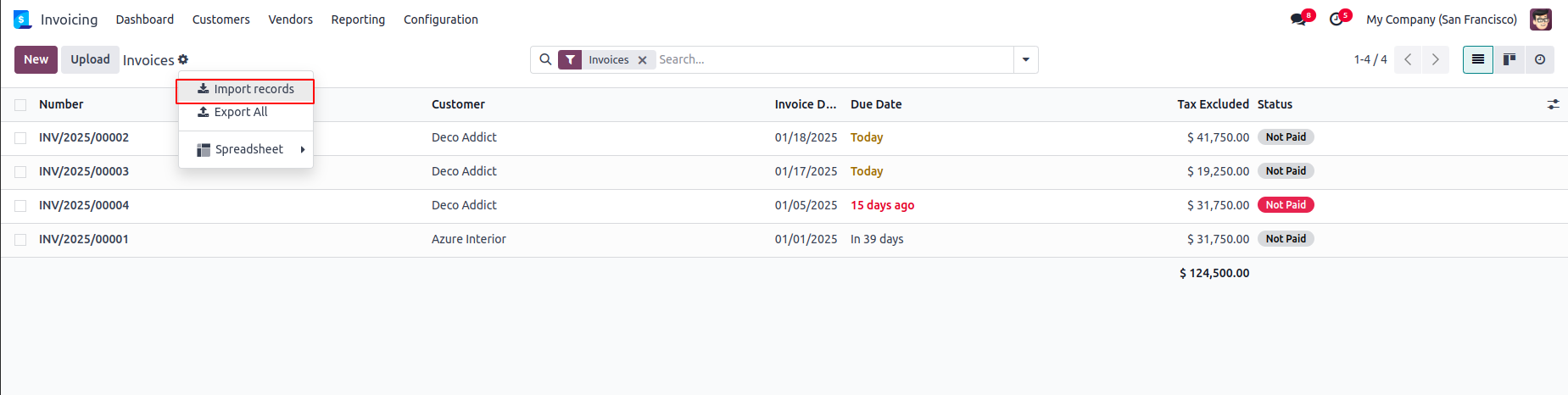Remove the Invoices filter facet
Viewport: 1568px width, 395px height.
point(642,60)
